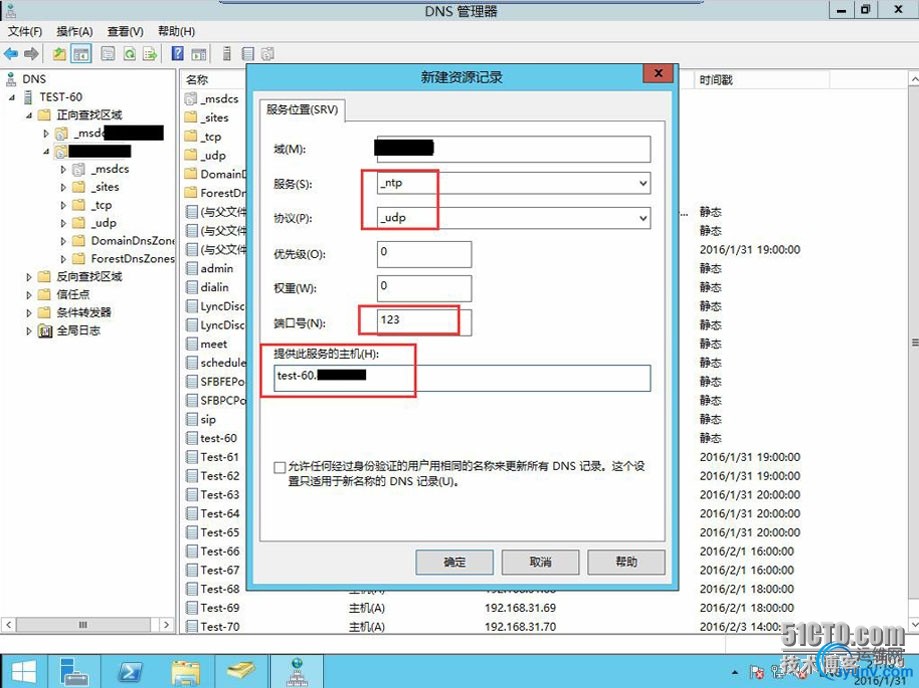Screen dimensions: 919x688
Task: Click the 确定 button
Action: (454, 562)
